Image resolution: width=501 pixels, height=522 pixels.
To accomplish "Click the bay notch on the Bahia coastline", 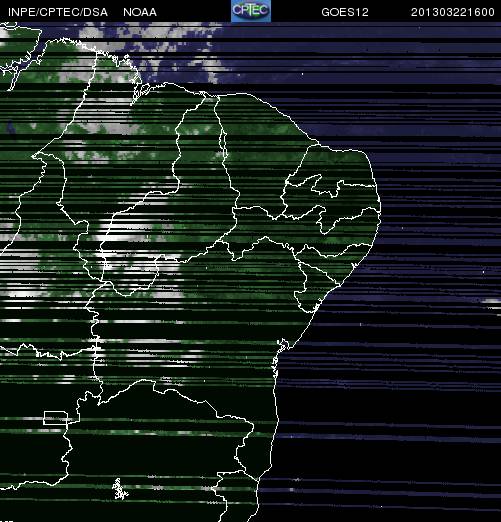I will tap(283, 345).
